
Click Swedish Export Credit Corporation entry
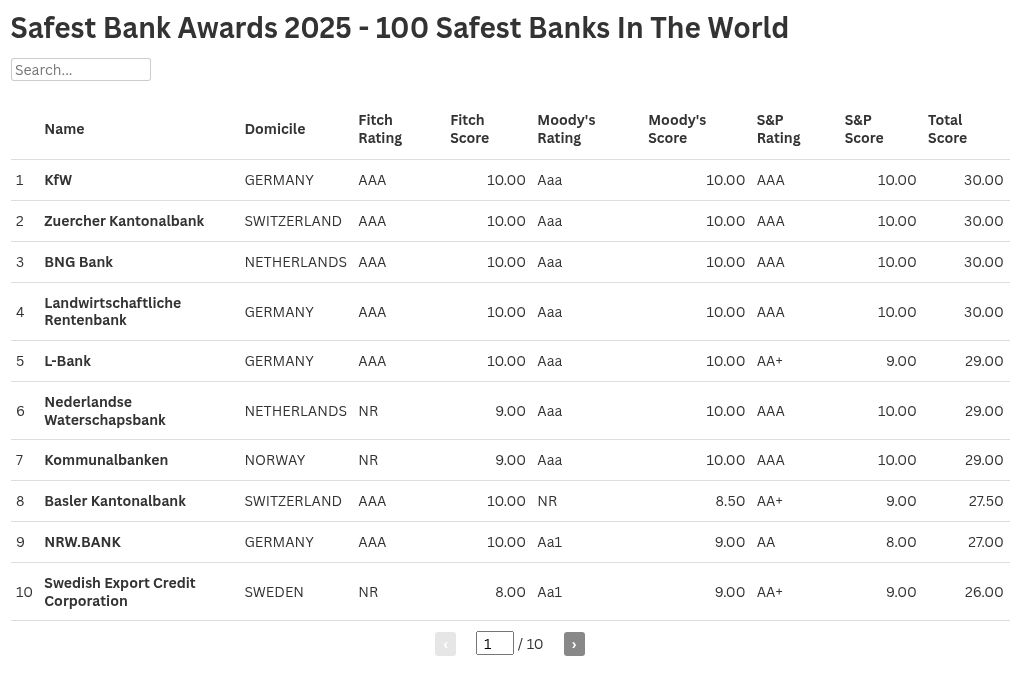coord(119,592)
